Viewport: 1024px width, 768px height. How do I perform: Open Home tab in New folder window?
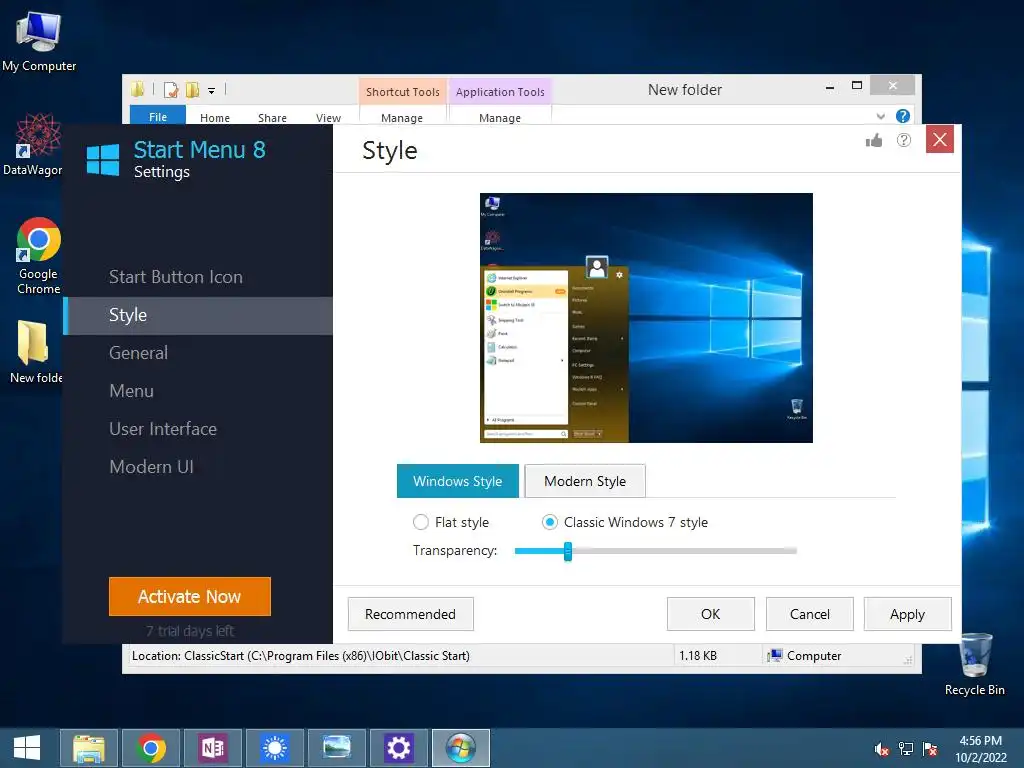click(x=215, y=118)
